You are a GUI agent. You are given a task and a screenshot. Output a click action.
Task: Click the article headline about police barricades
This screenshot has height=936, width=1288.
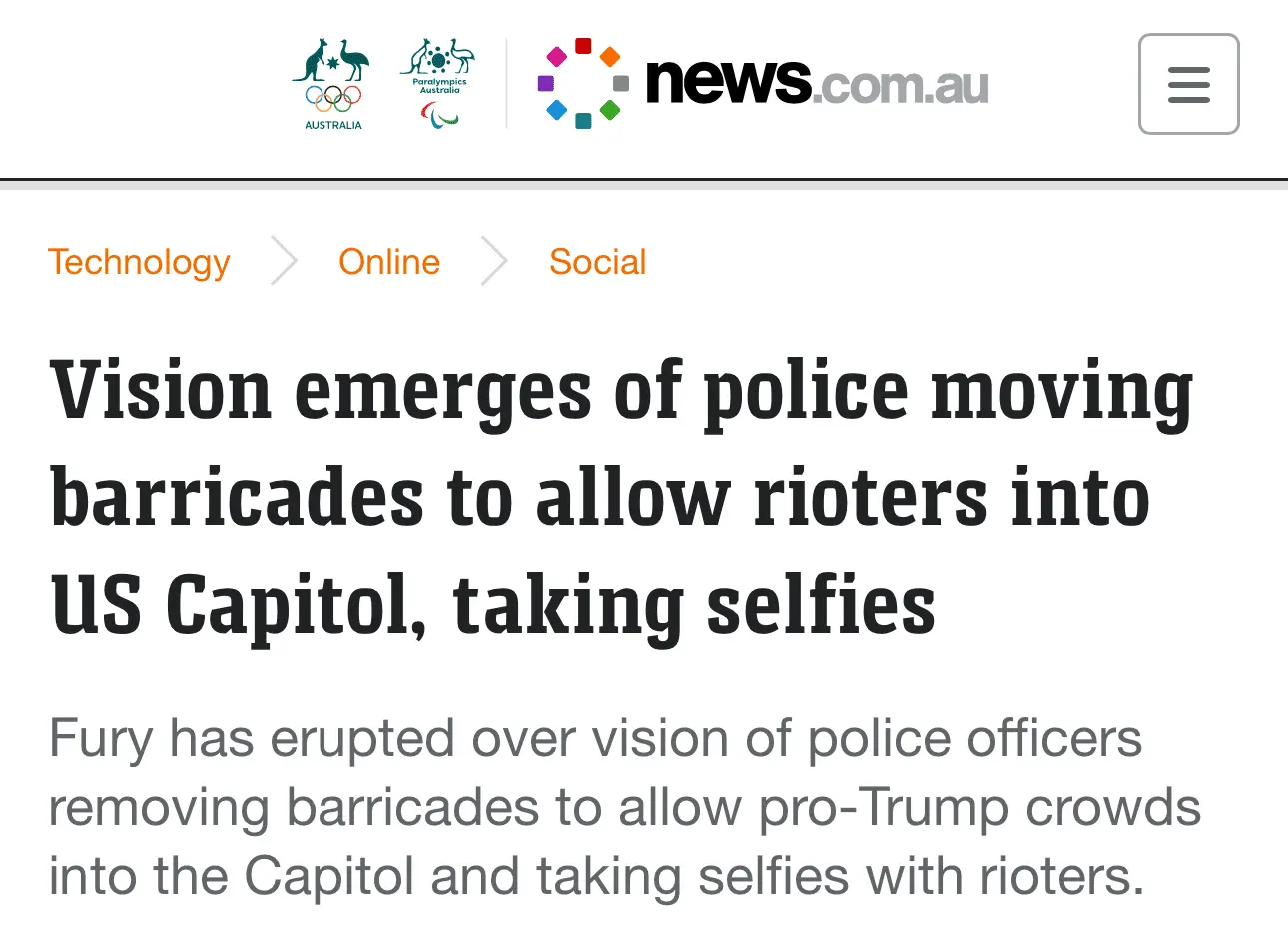(x=620, y=496)
